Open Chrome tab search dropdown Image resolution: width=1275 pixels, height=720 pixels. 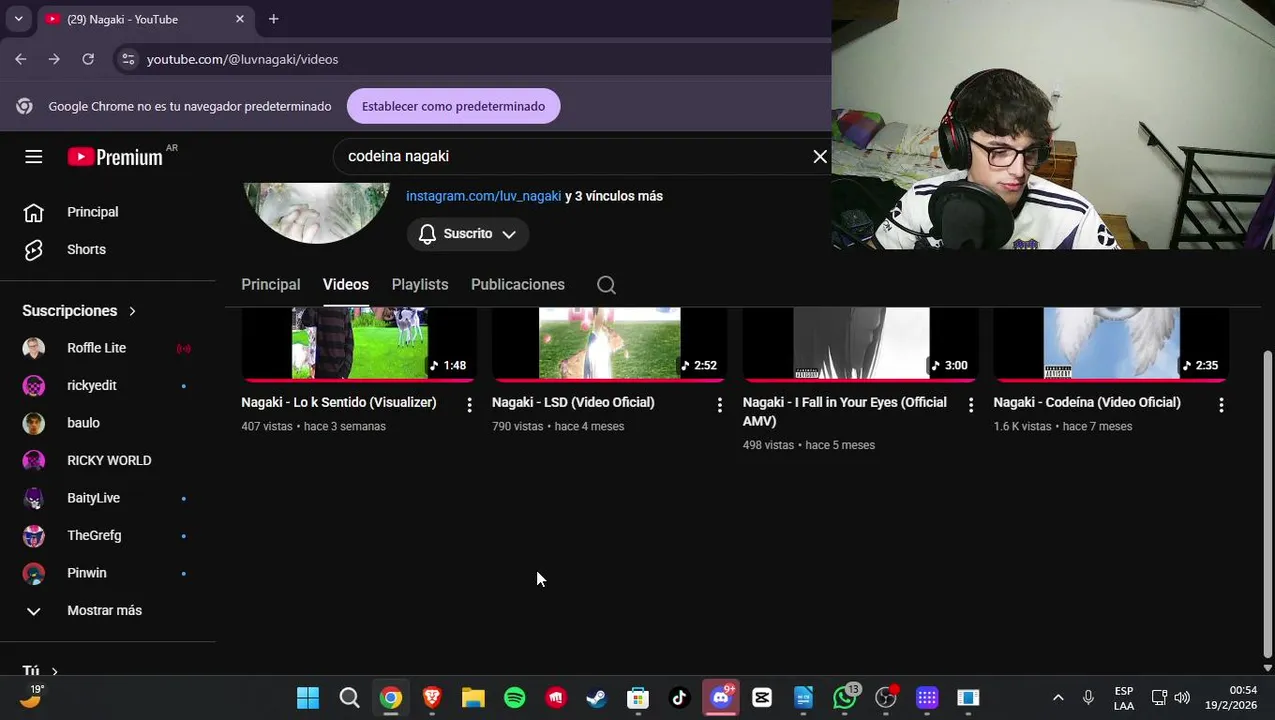tap(18, 19)
